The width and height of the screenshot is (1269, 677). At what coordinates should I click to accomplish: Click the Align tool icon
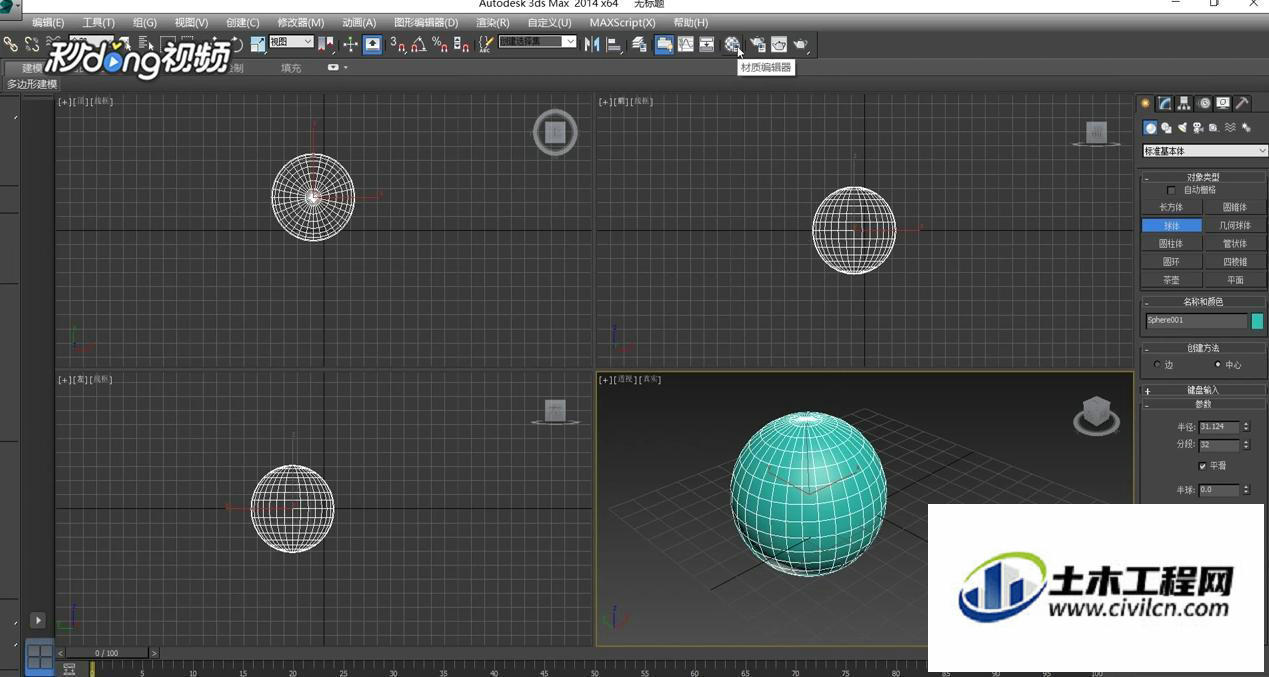614,44
